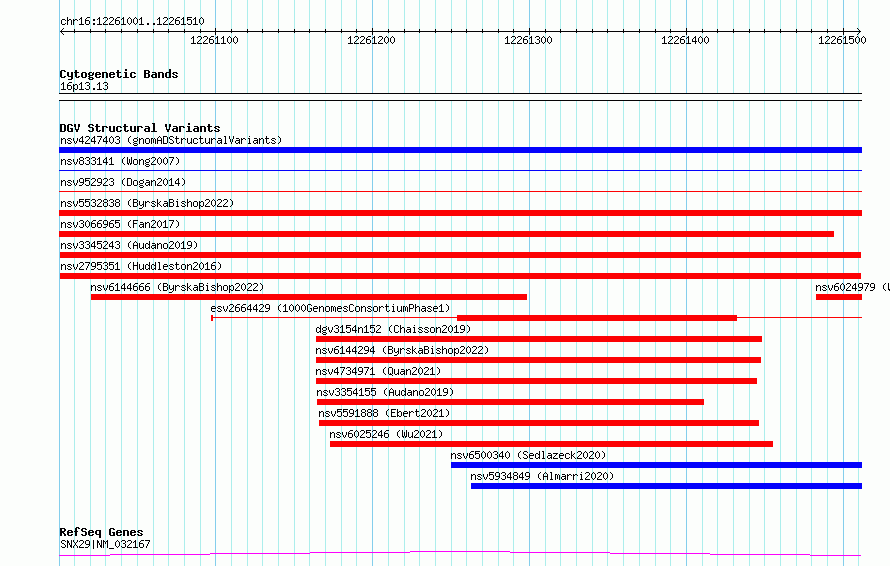This screenshot has width=890, height=566.
Task: Click ruler position 12261100
Action: pyautogui.click(x=214, y=40)
